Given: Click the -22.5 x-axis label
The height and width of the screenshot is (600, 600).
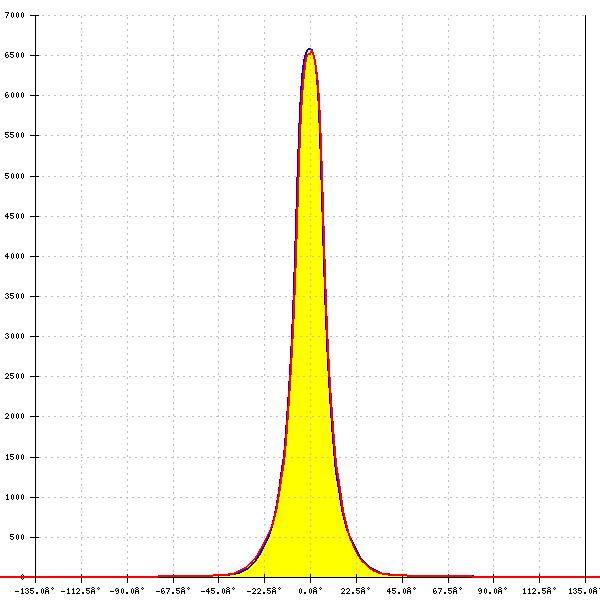Looking at the screenshot, I should click(x=264, y=591).
